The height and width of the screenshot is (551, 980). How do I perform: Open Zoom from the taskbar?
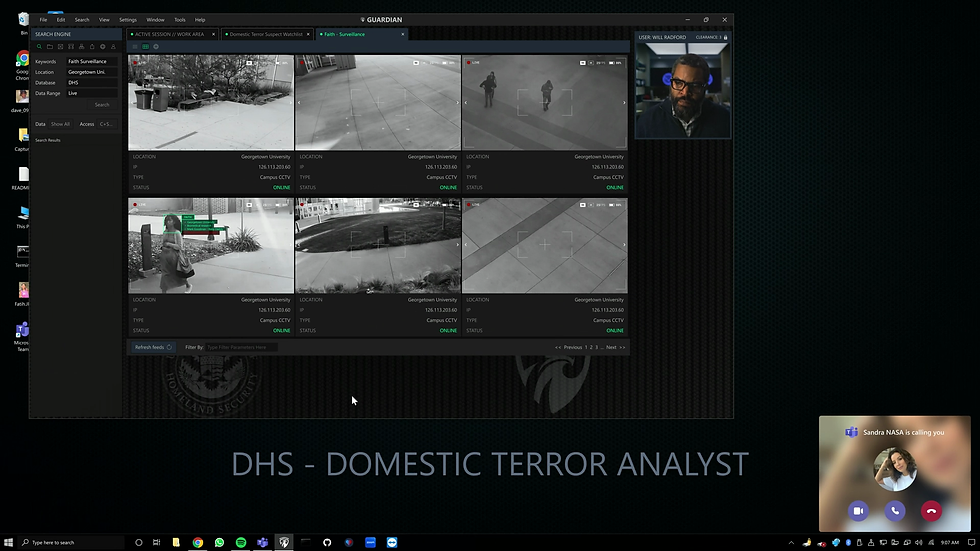coord(370,542)
